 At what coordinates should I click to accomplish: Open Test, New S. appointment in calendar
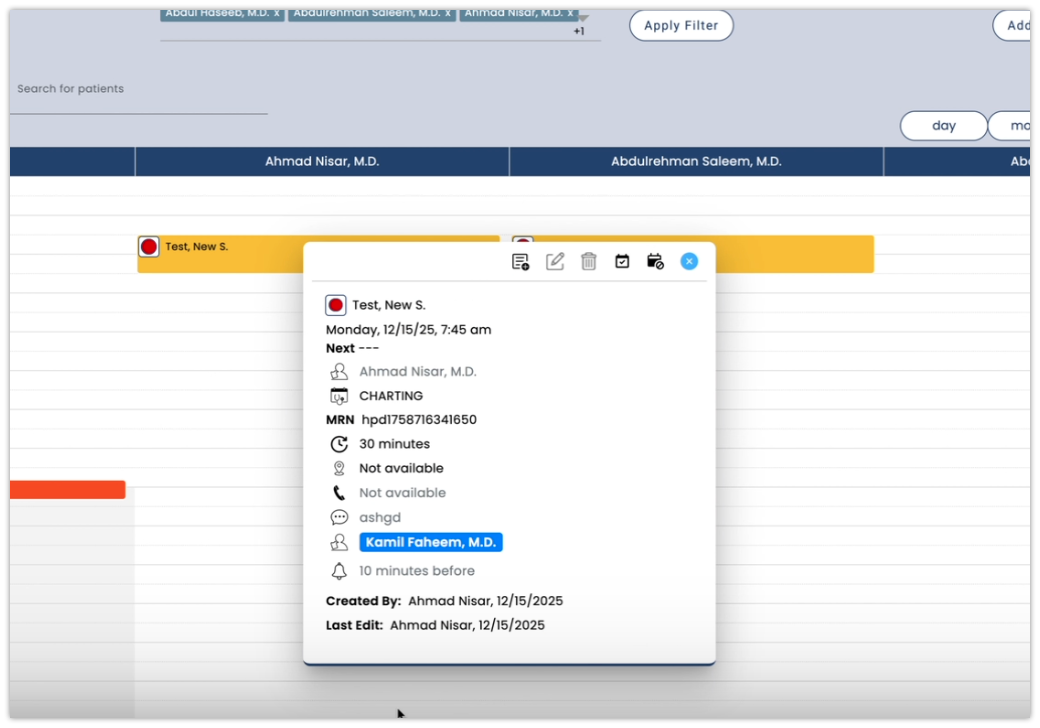(x=220, y=254)
